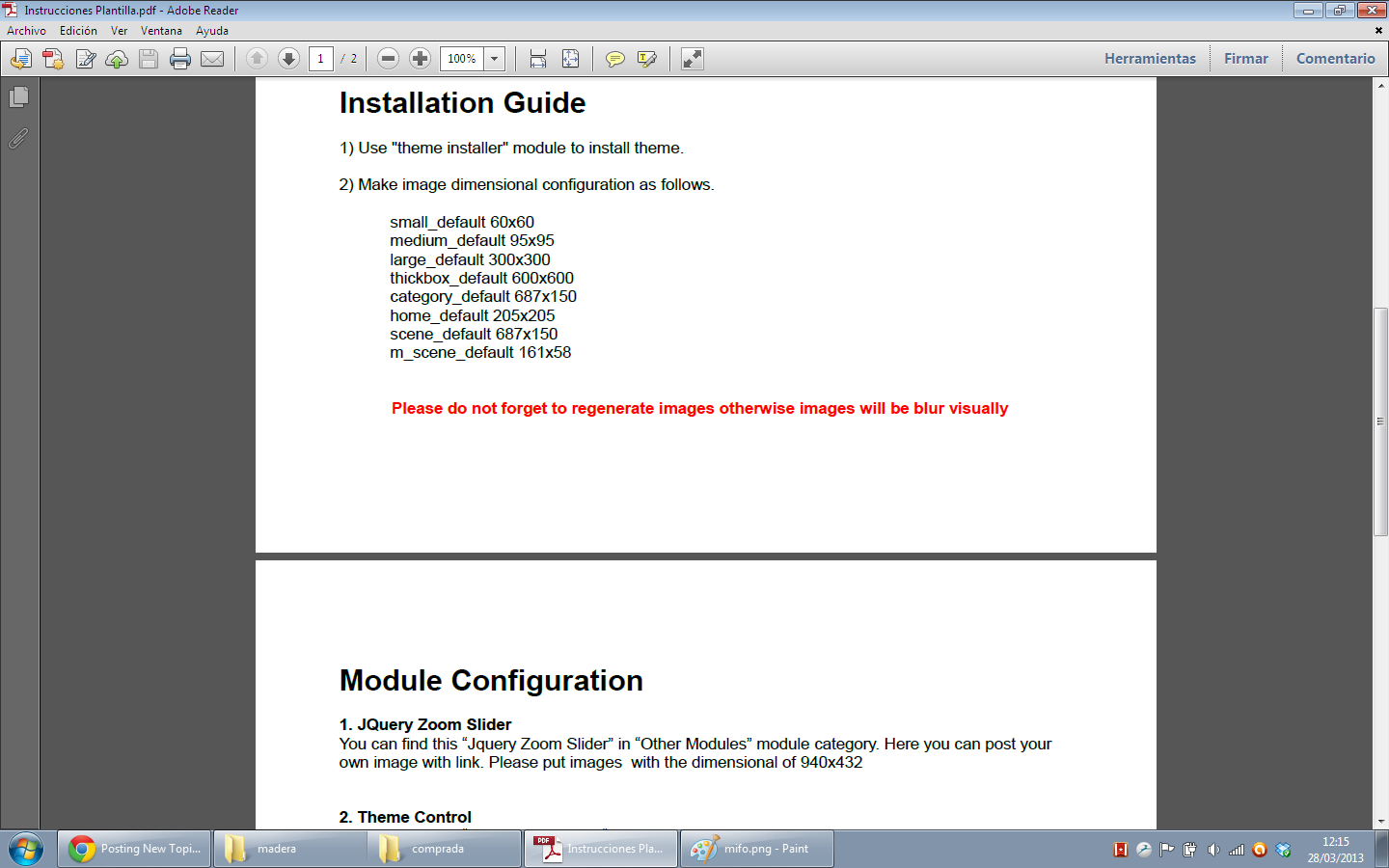This screenshot has height=868, width=1389.
Task: Show page thumbnails in the left panel
Action: 18,97
